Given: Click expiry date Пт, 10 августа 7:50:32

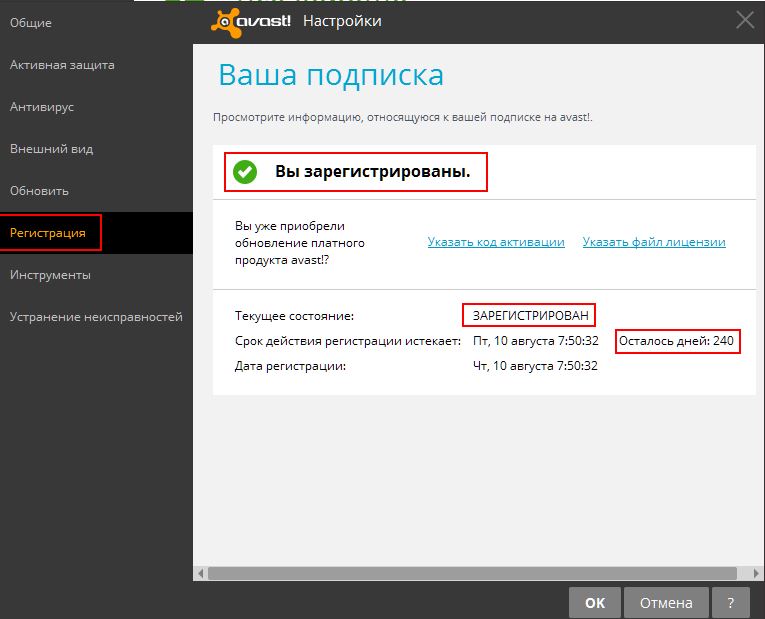Looking at the screenshot, I should coord(536,340).
